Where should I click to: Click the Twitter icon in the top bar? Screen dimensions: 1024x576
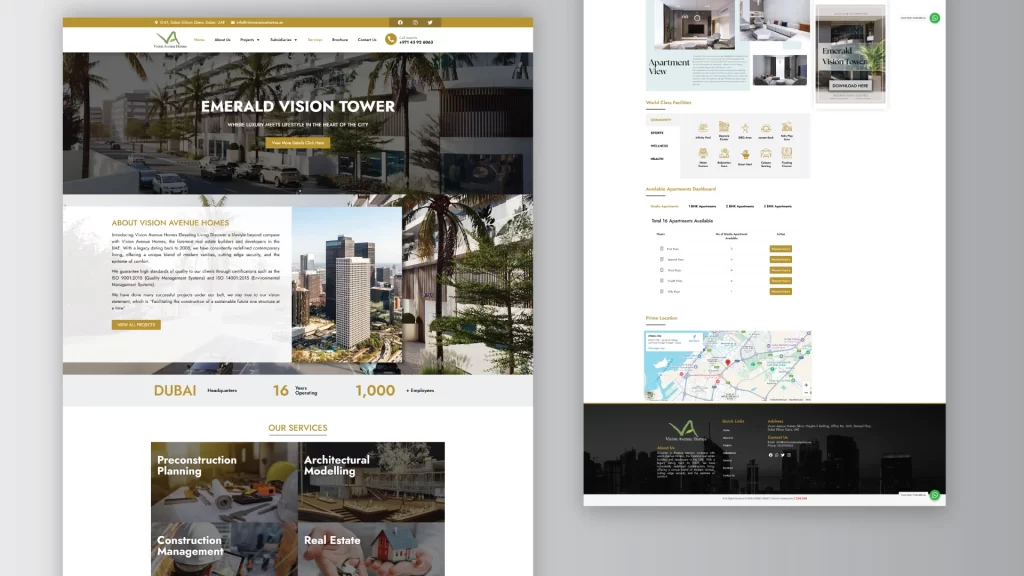pos(431,22)
